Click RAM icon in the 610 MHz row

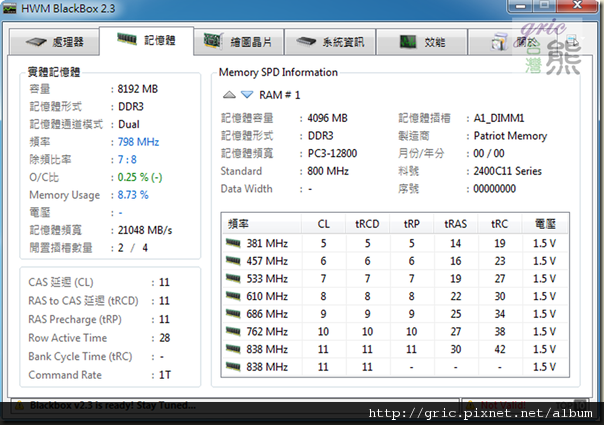tap(233, 296)
